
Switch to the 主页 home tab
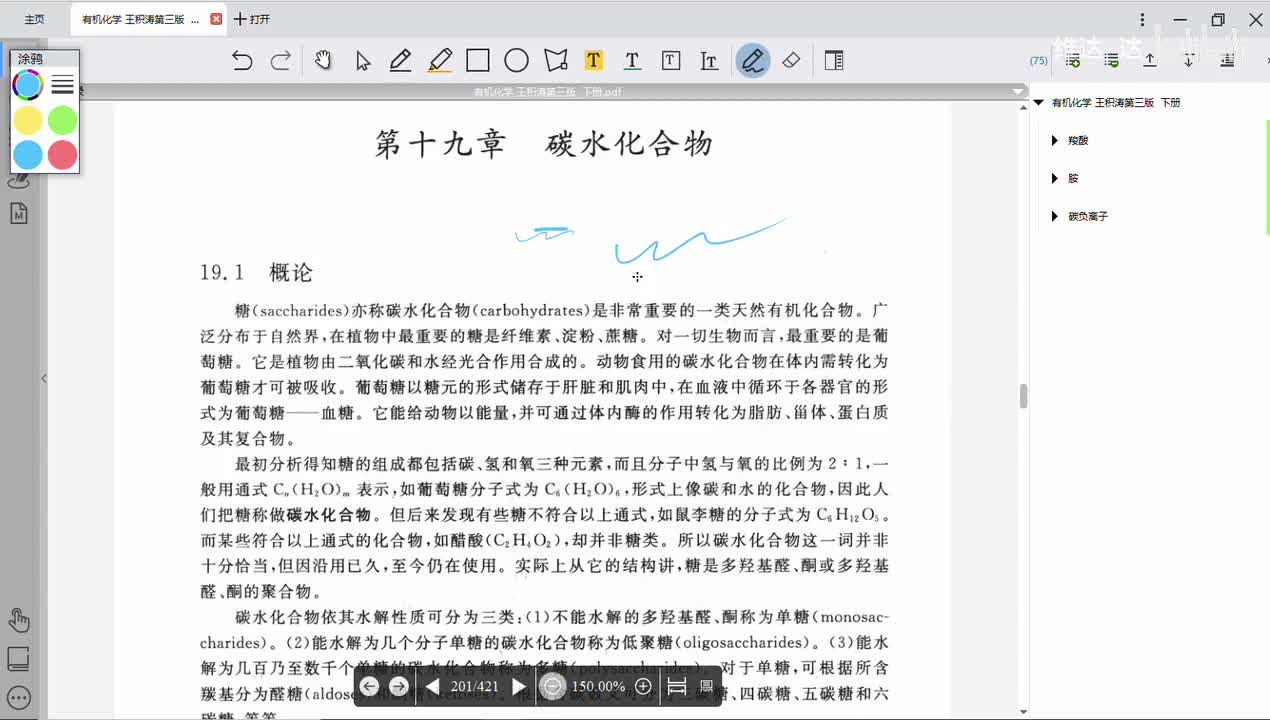coord(35,20)
